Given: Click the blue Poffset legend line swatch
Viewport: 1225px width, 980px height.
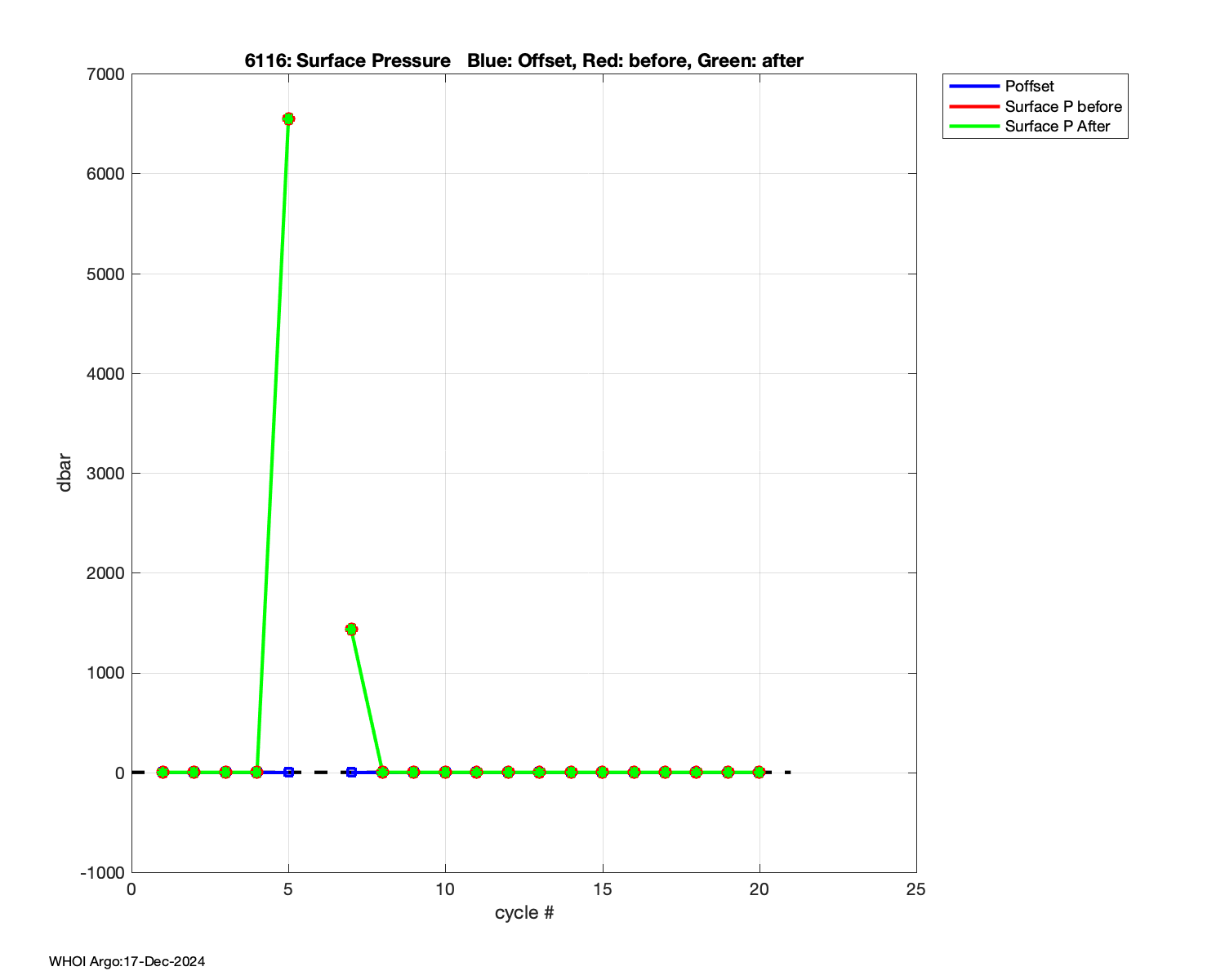Looking at the screenshot, I should [973, 87].
